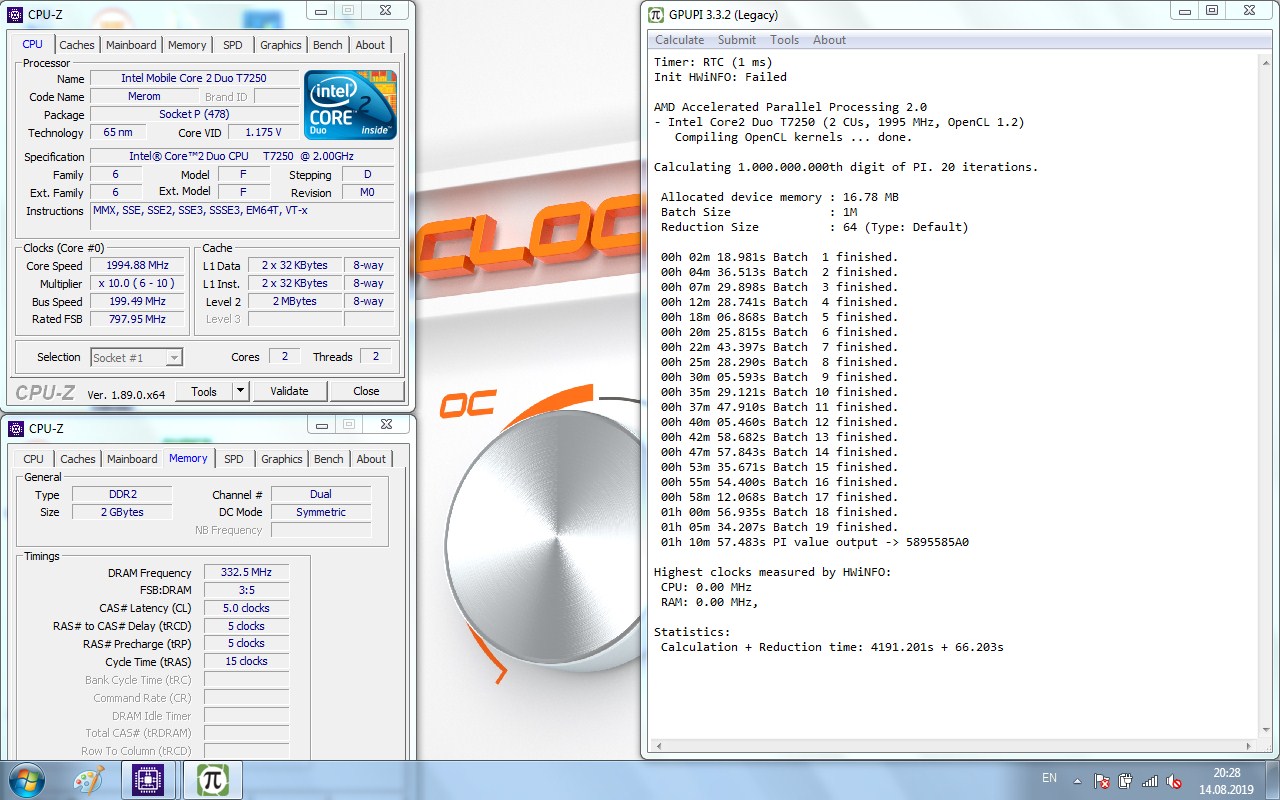This screenshot has width=1280, height=800.
Task: Click CPU-Z icon in lower window title bar
Action: tap(16, 428)
